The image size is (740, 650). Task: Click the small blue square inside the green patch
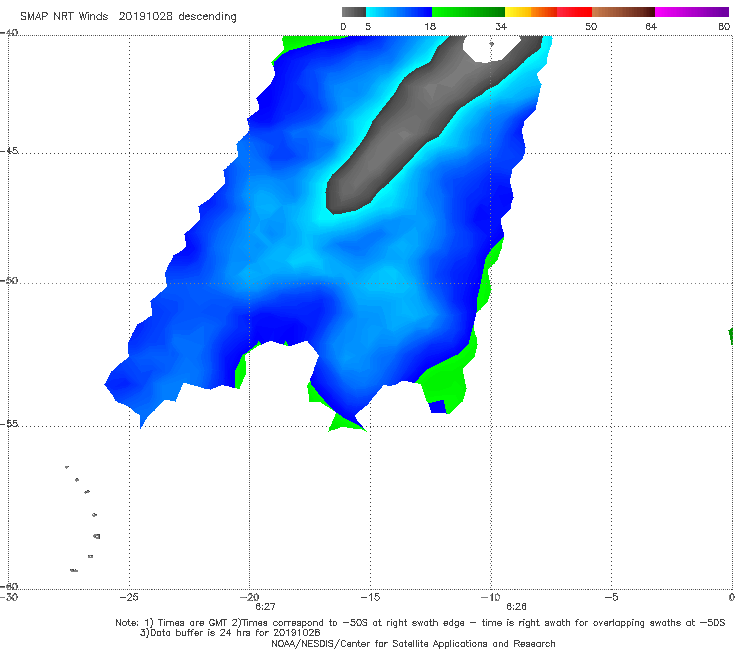pos(438,406)
